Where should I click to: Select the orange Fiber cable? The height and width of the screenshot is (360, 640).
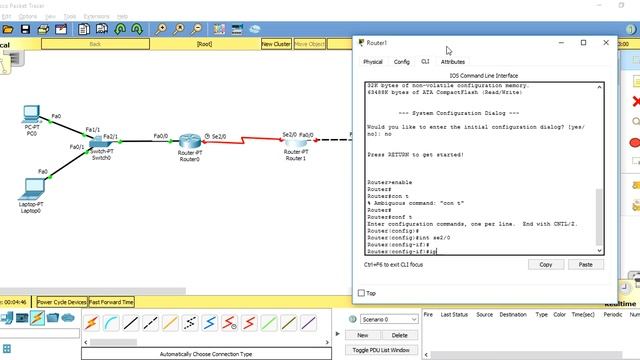pyautogui.click(x=170, y=323)
